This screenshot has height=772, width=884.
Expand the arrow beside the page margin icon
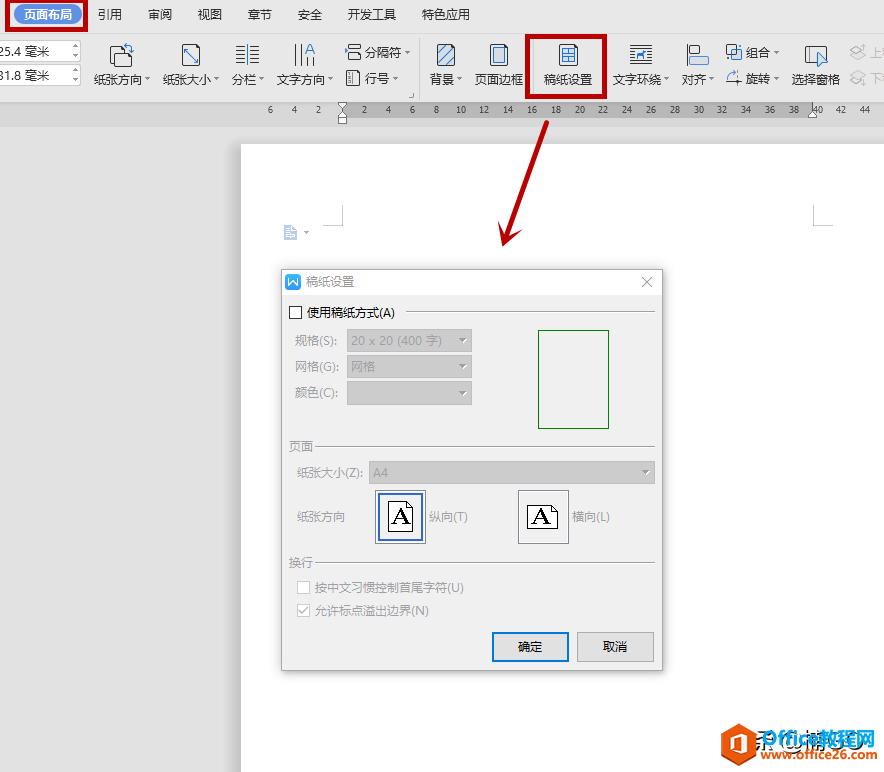point(306,232)
